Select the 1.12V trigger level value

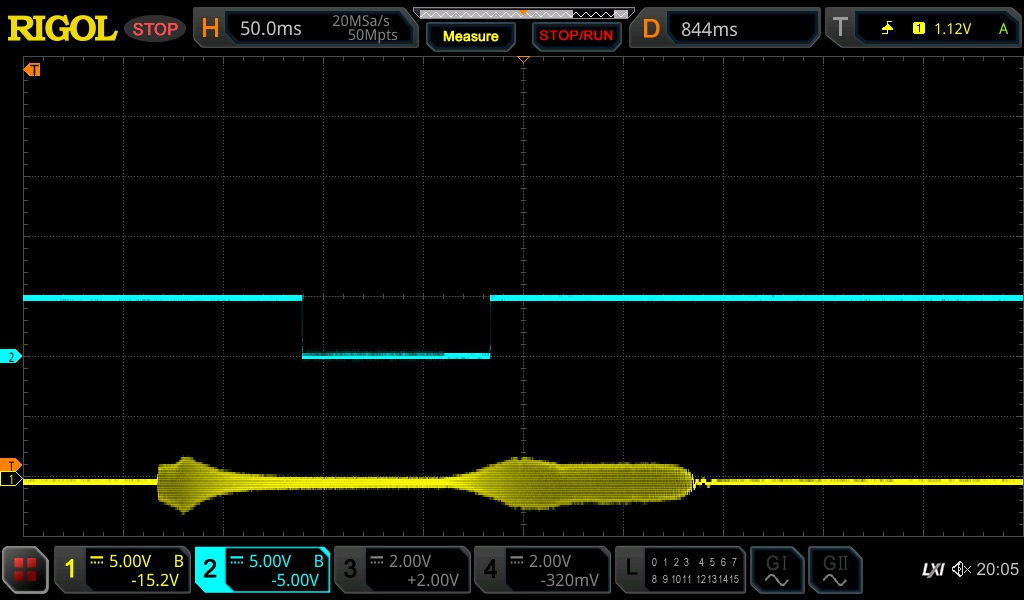[952, 29]
